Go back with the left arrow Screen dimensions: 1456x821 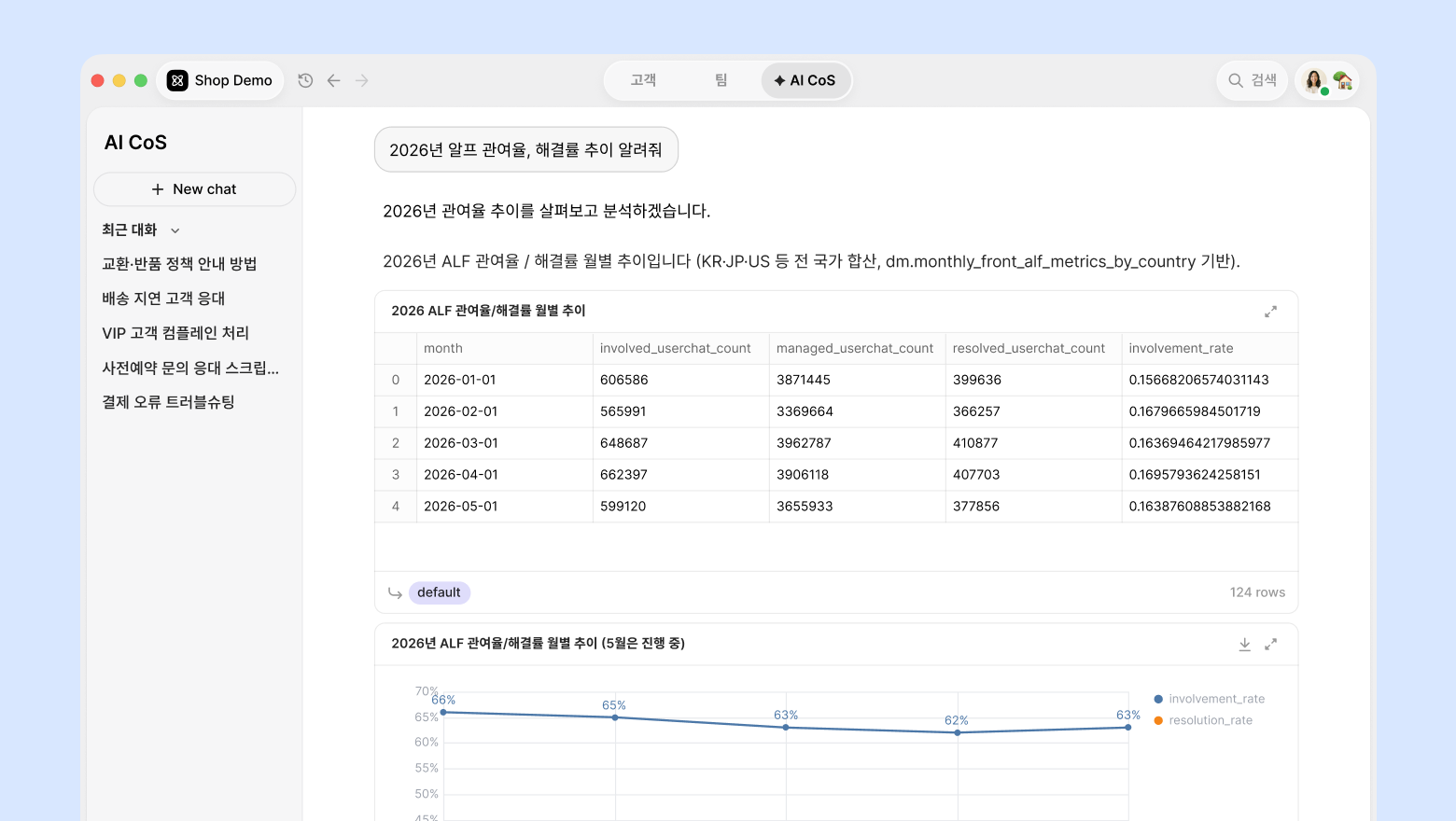(x=333, y=80)
